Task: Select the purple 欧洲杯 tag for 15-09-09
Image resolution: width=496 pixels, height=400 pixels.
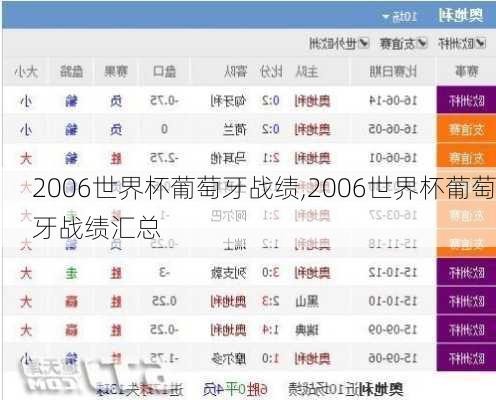Action: pyautogui.click(x=466, y=330)
